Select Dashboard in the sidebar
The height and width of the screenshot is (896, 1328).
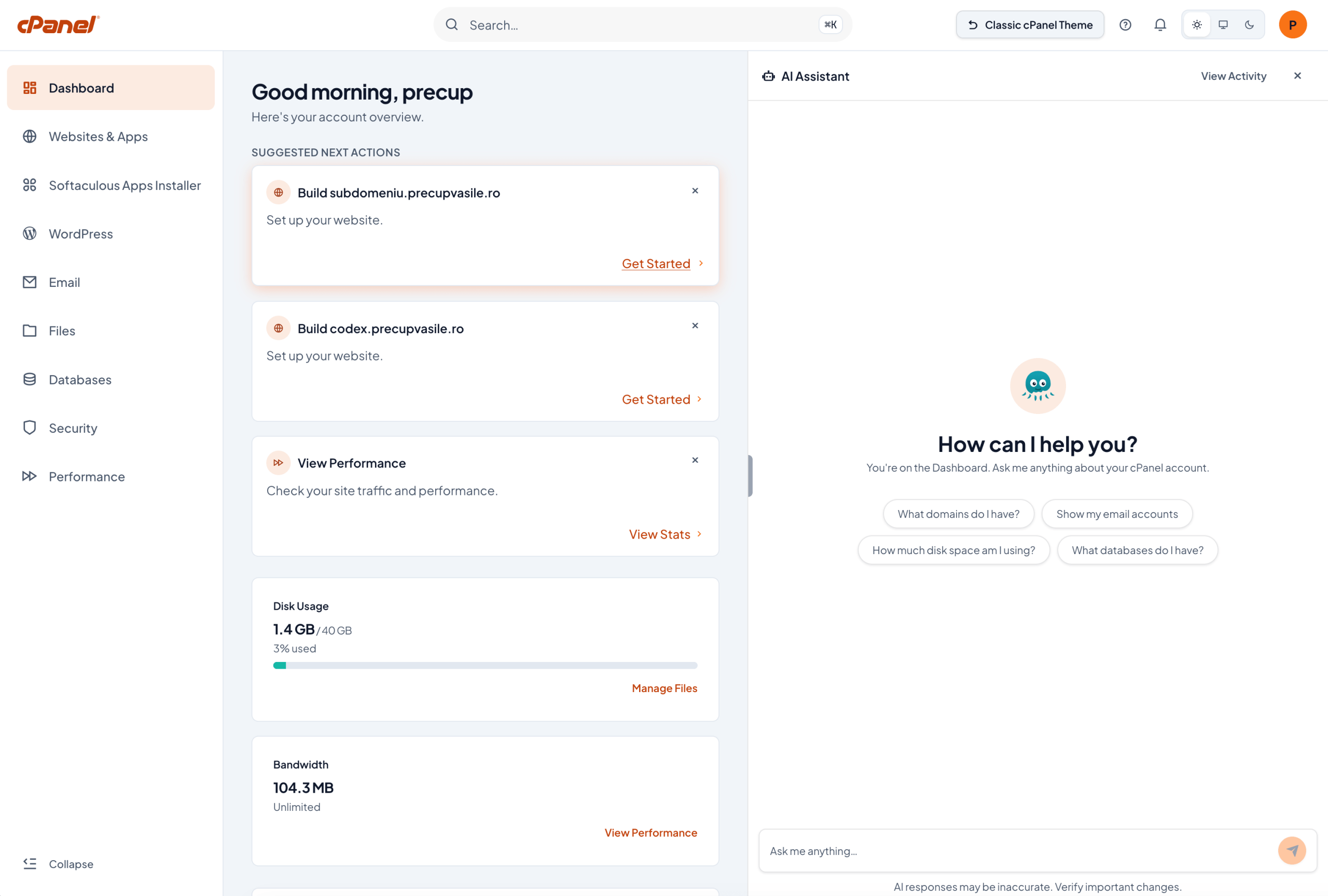[111, 88]
